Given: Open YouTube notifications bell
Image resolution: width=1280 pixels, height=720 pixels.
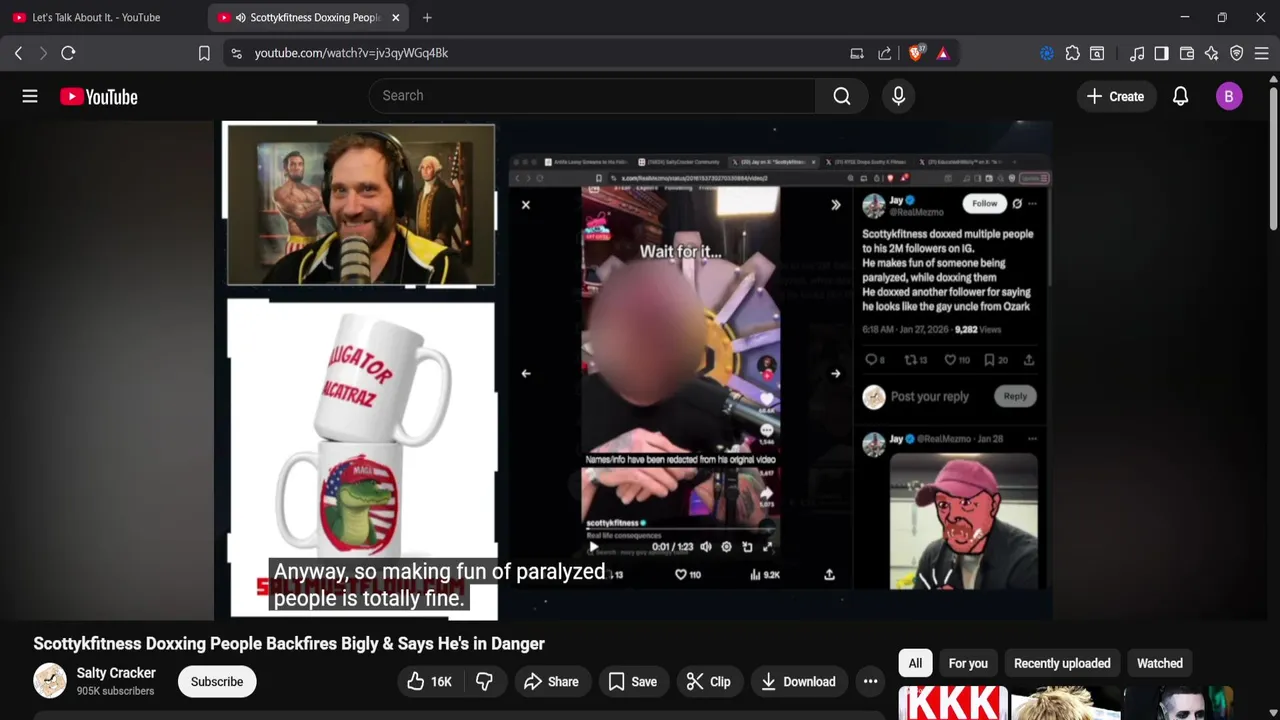Looking at the screenshot, I should (1180, 96).
